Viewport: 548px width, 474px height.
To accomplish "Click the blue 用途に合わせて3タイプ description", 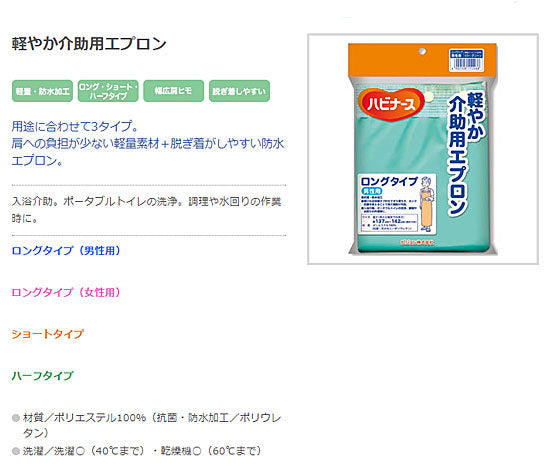I will point(148,143).
